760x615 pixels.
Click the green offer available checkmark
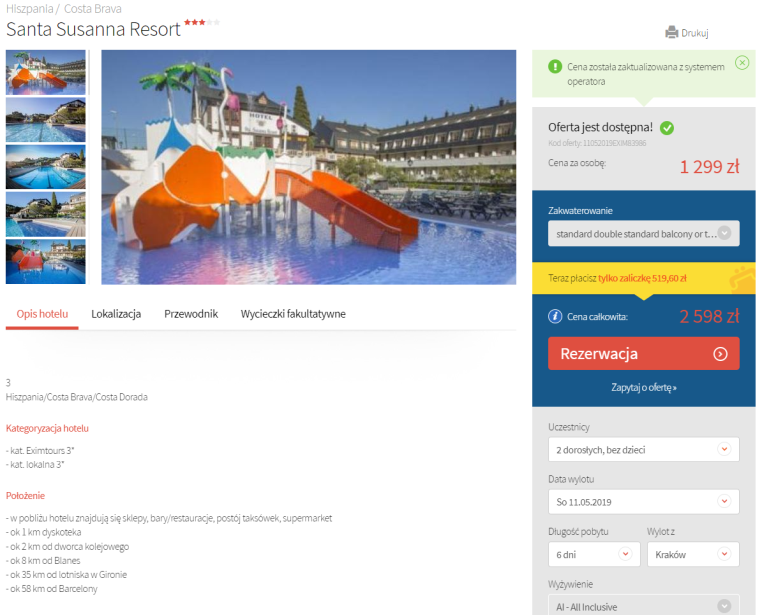[x=667, y=128]
